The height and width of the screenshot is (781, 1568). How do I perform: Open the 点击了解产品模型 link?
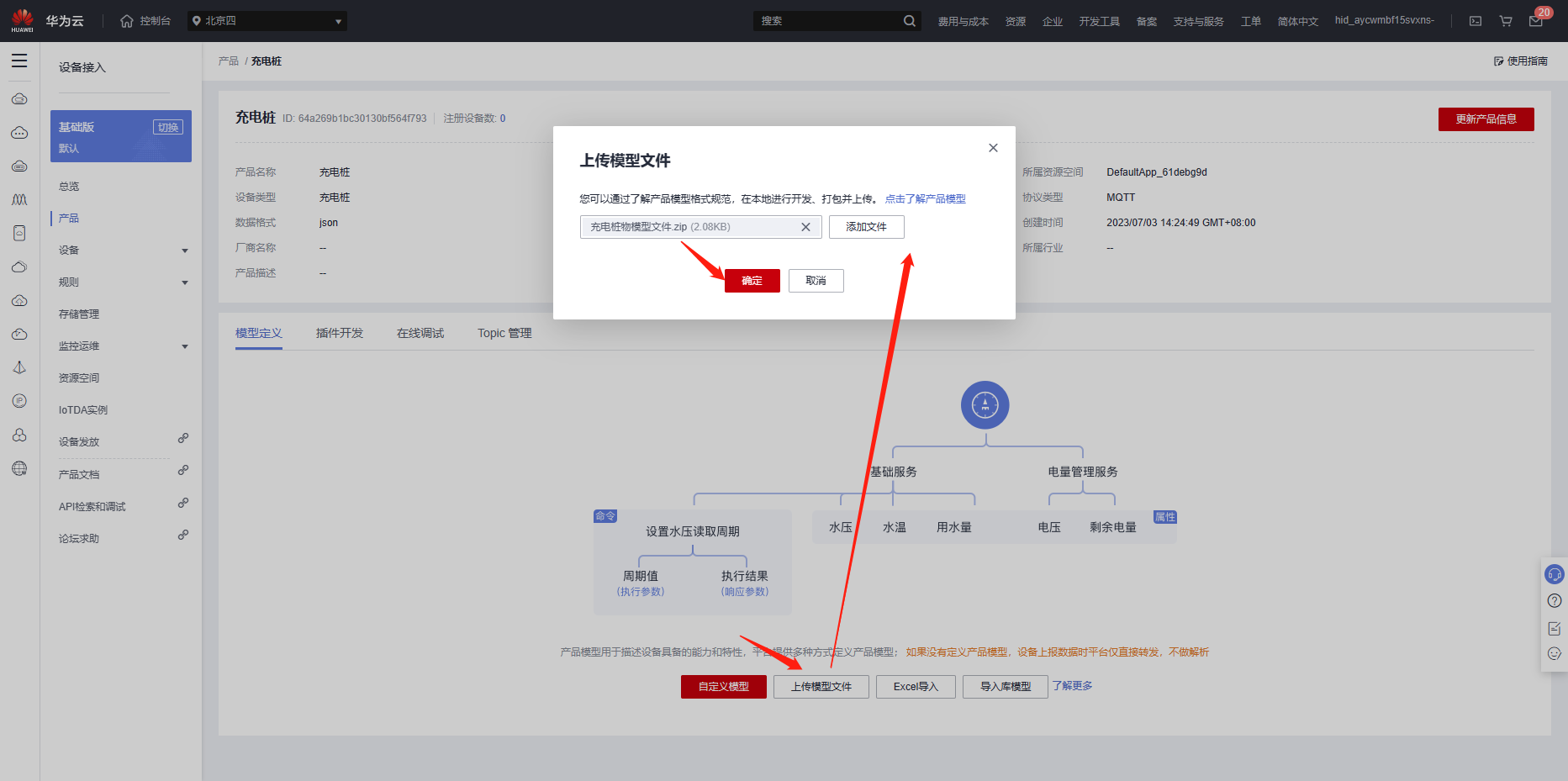coord(926,199)
